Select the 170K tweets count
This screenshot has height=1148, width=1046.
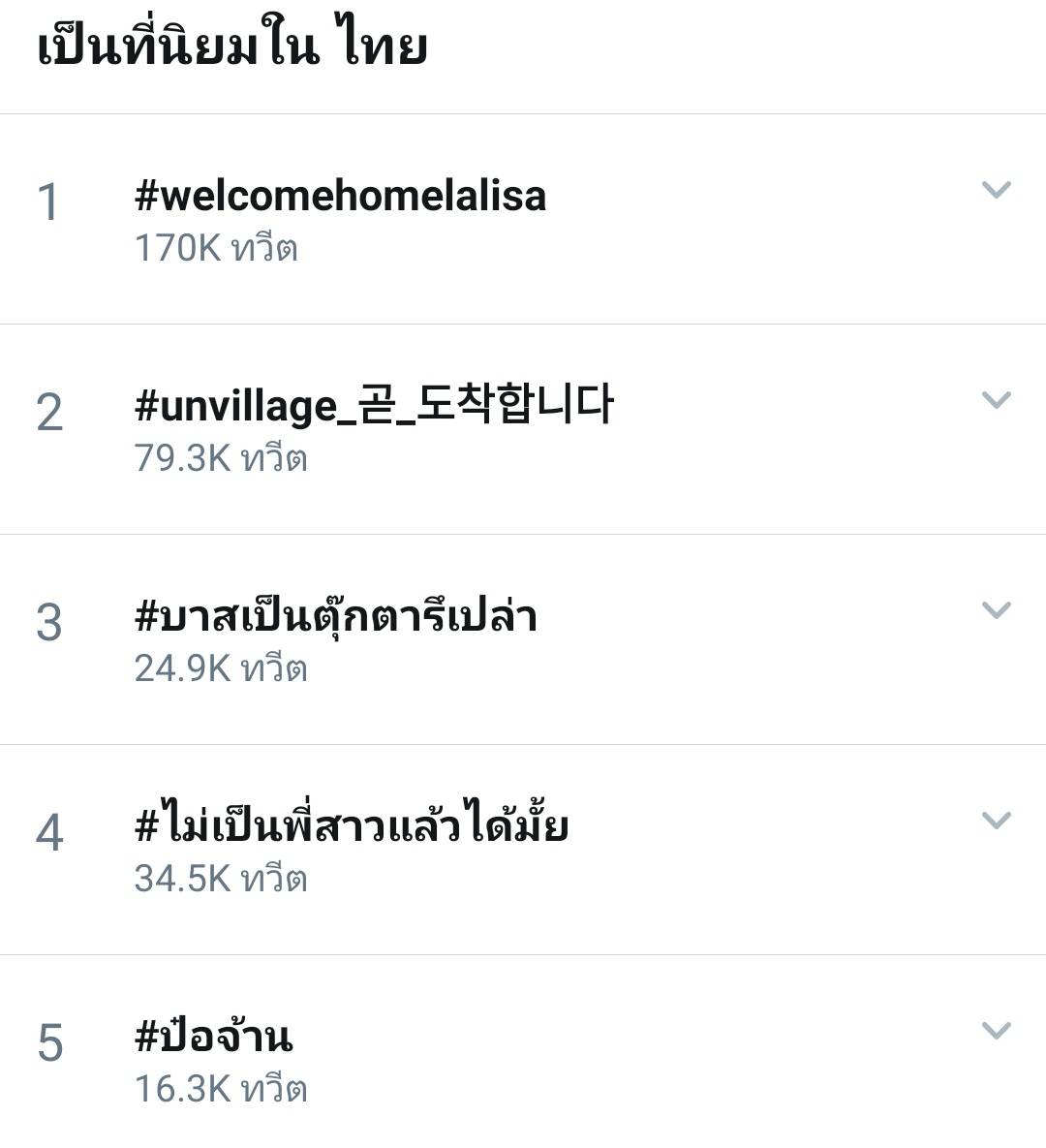pyautogui.click(x=217, y=247)
